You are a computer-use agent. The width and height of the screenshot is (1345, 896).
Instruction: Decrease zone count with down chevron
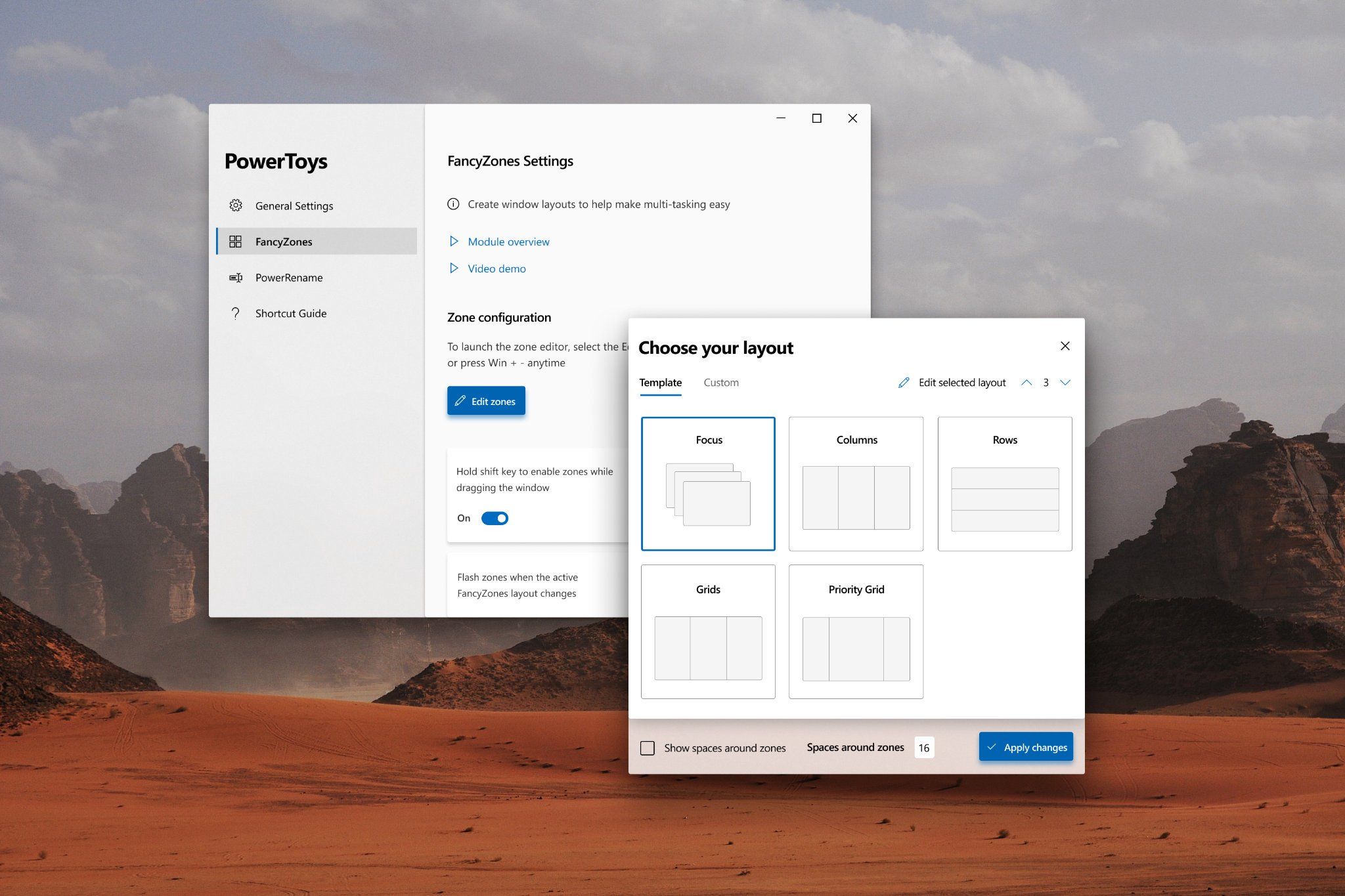tap(1065, 383)
